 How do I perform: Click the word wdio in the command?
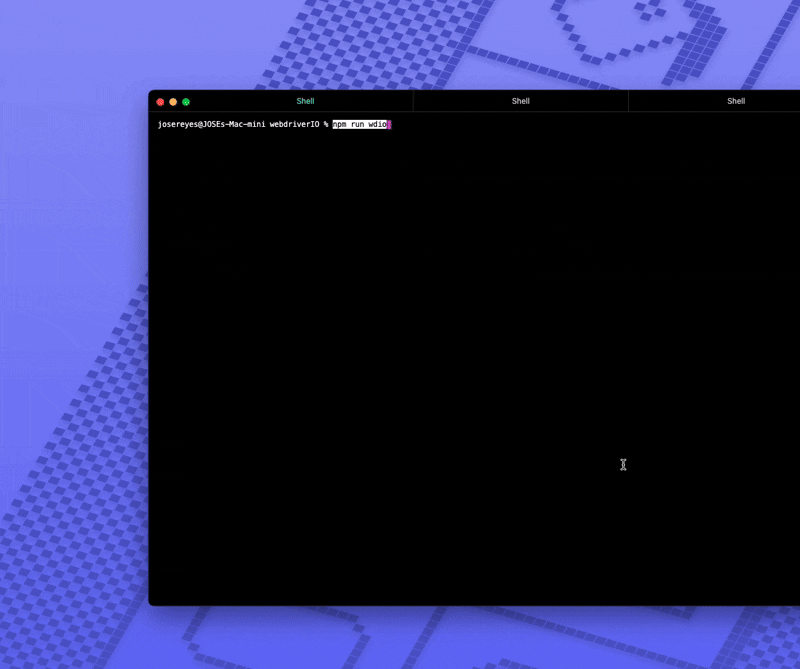(x=376, y=125)
